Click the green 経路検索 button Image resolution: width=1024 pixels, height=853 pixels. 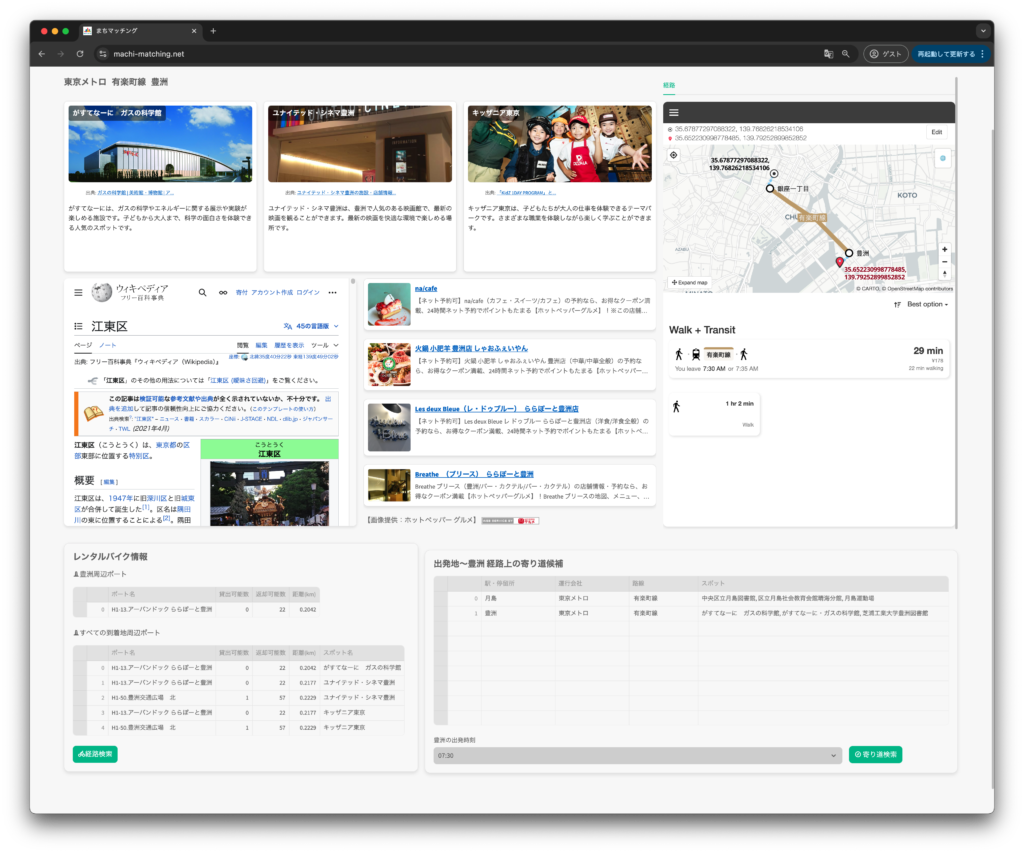(95, 754)
